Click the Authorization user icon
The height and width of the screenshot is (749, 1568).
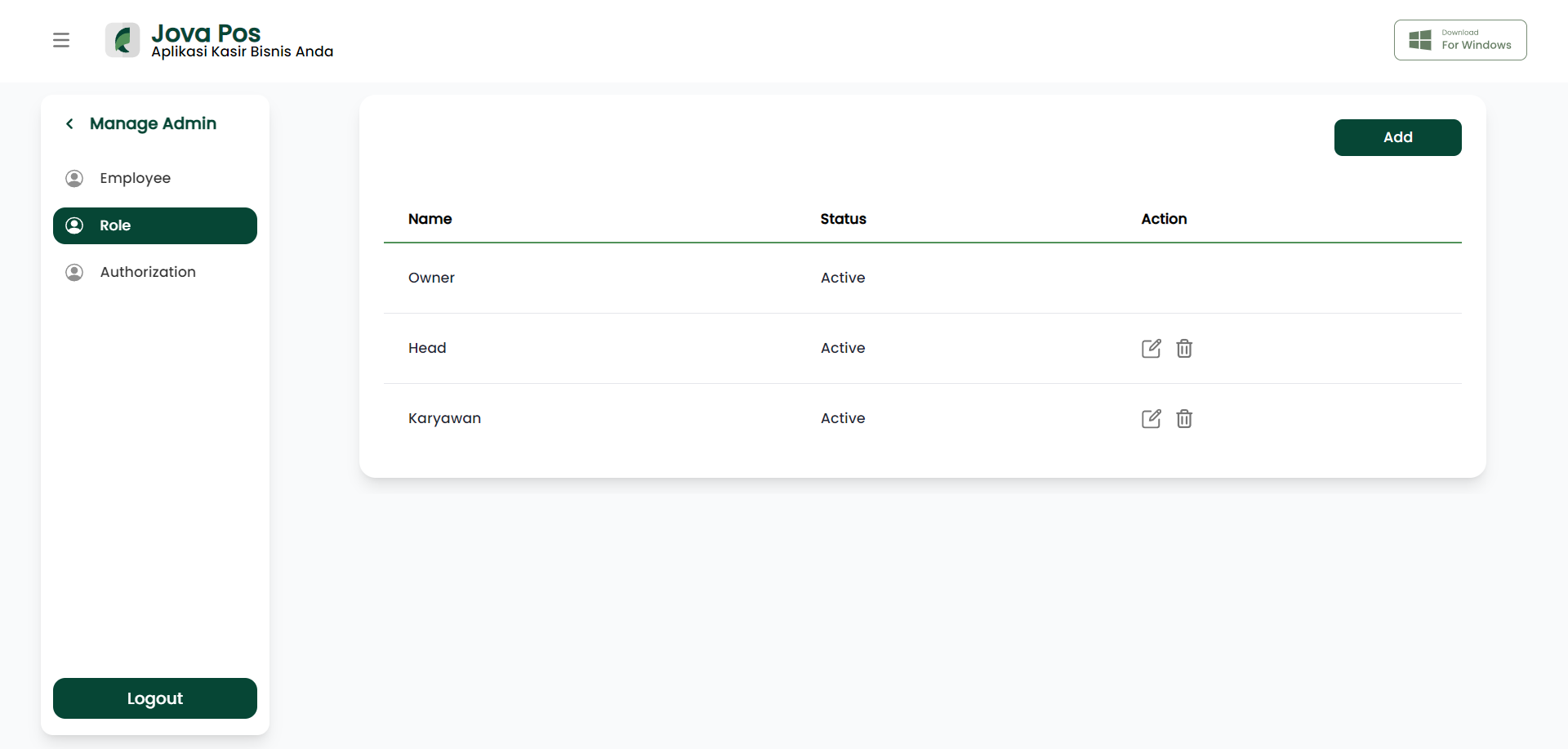(x=74, y=272)
